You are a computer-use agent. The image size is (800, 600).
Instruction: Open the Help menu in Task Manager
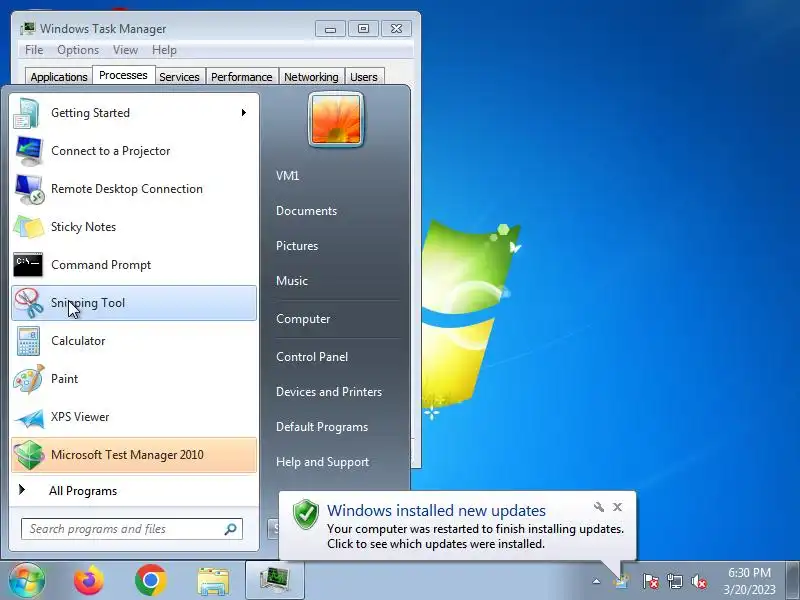[x=164, y=50]
